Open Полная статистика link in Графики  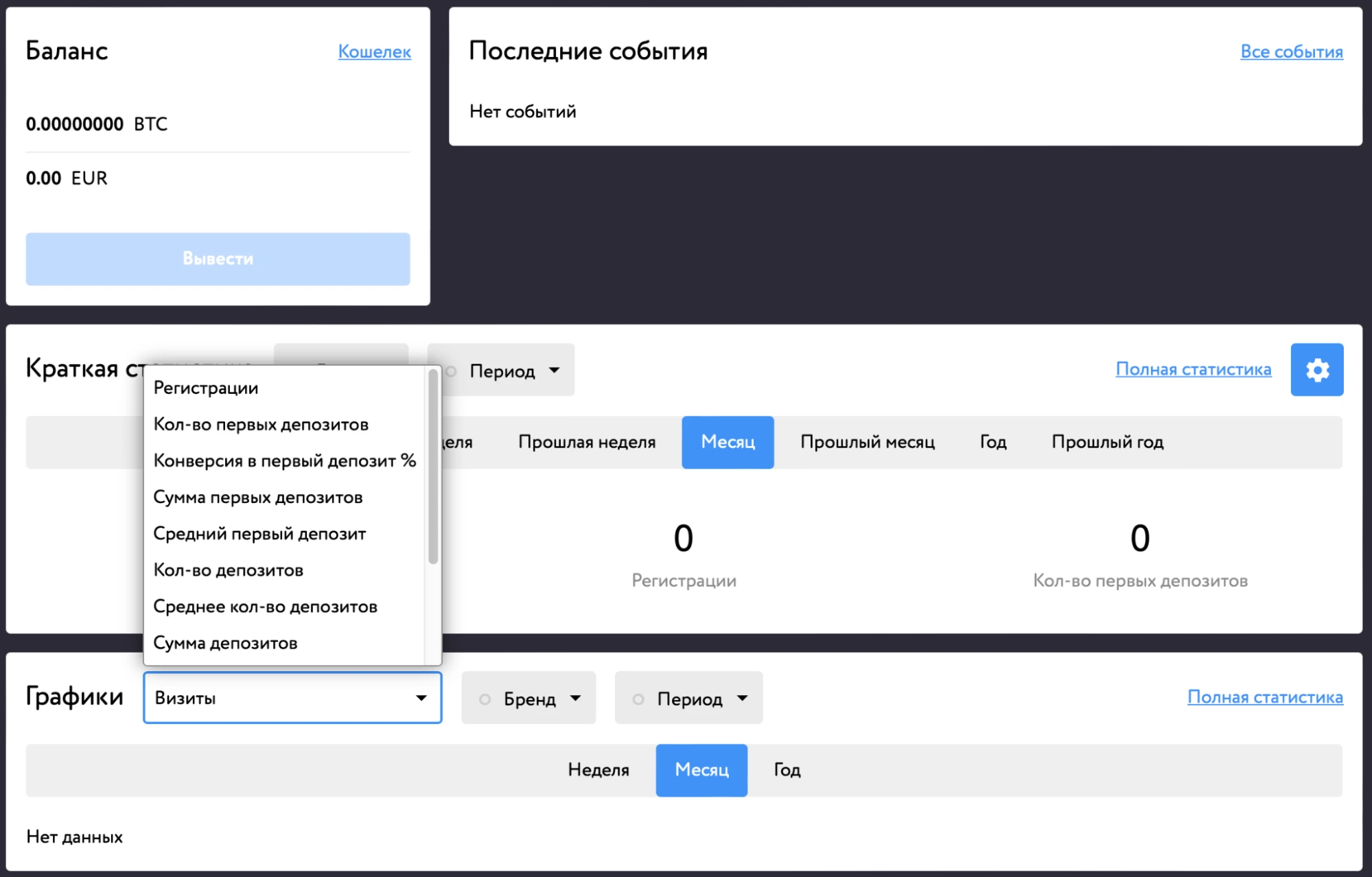tap(1265, 697)
